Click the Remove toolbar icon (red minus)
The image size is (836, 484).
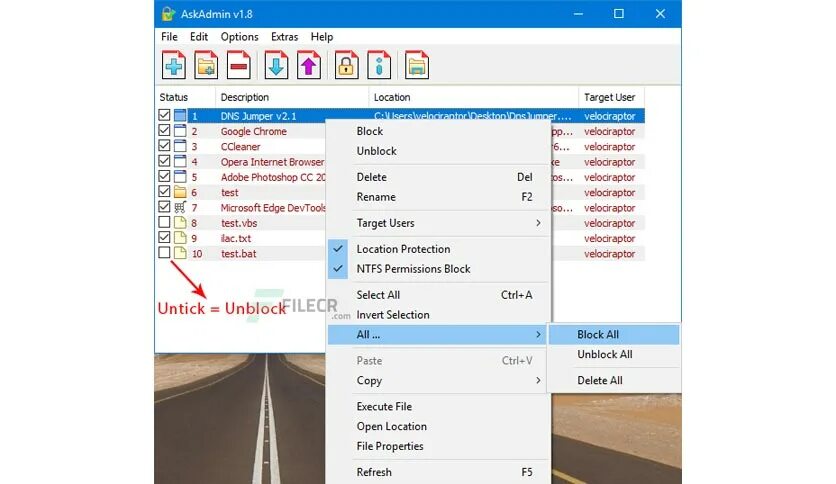pos(238,66)
